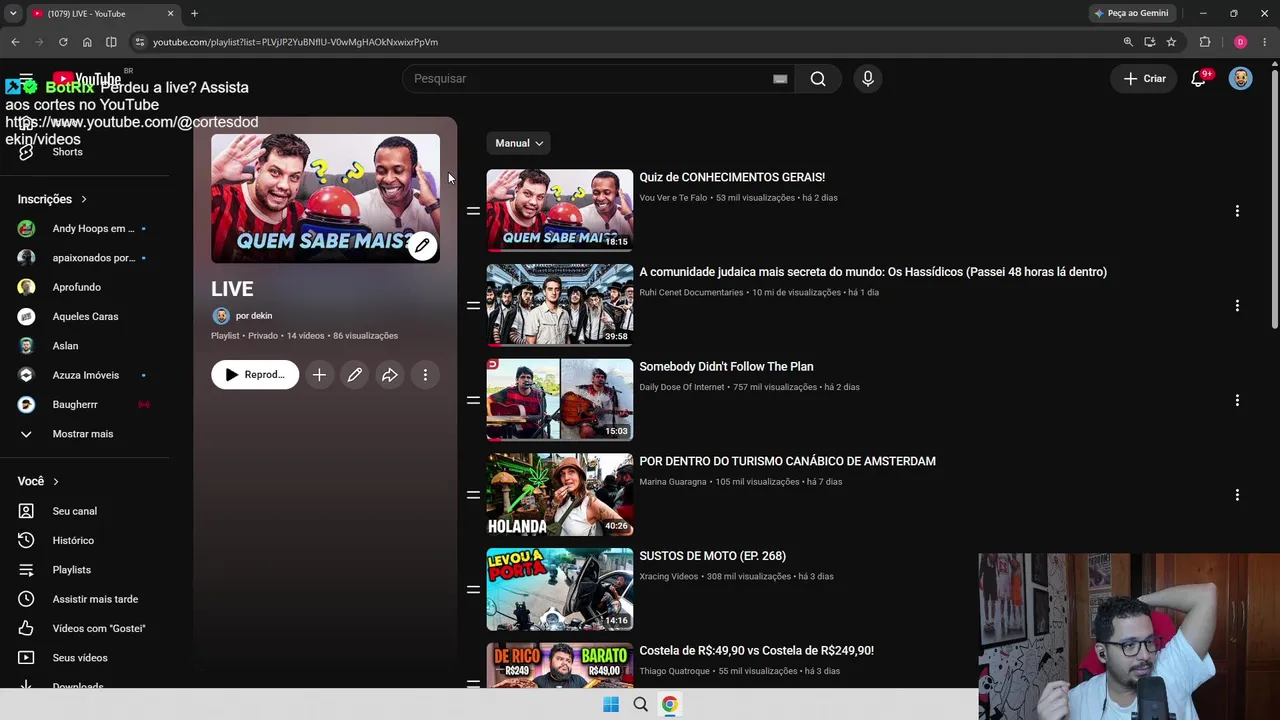Screen dimensions: 1280x720
Task: Click the edit pencil icon below playlist details
Action: (355, 375)
